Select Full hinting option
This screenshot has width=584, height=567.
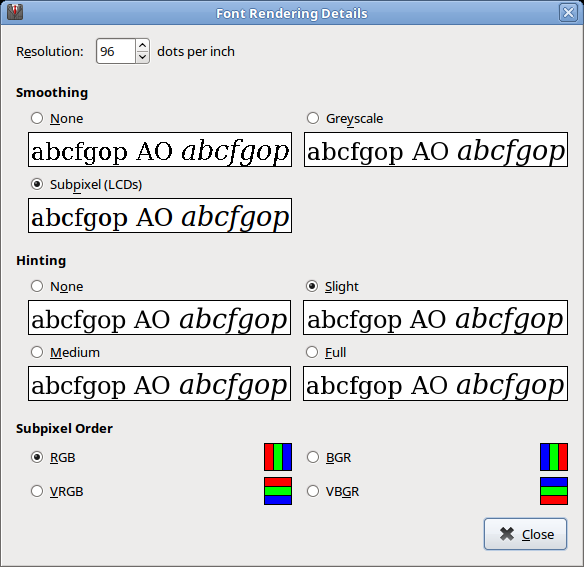(312, 352)
